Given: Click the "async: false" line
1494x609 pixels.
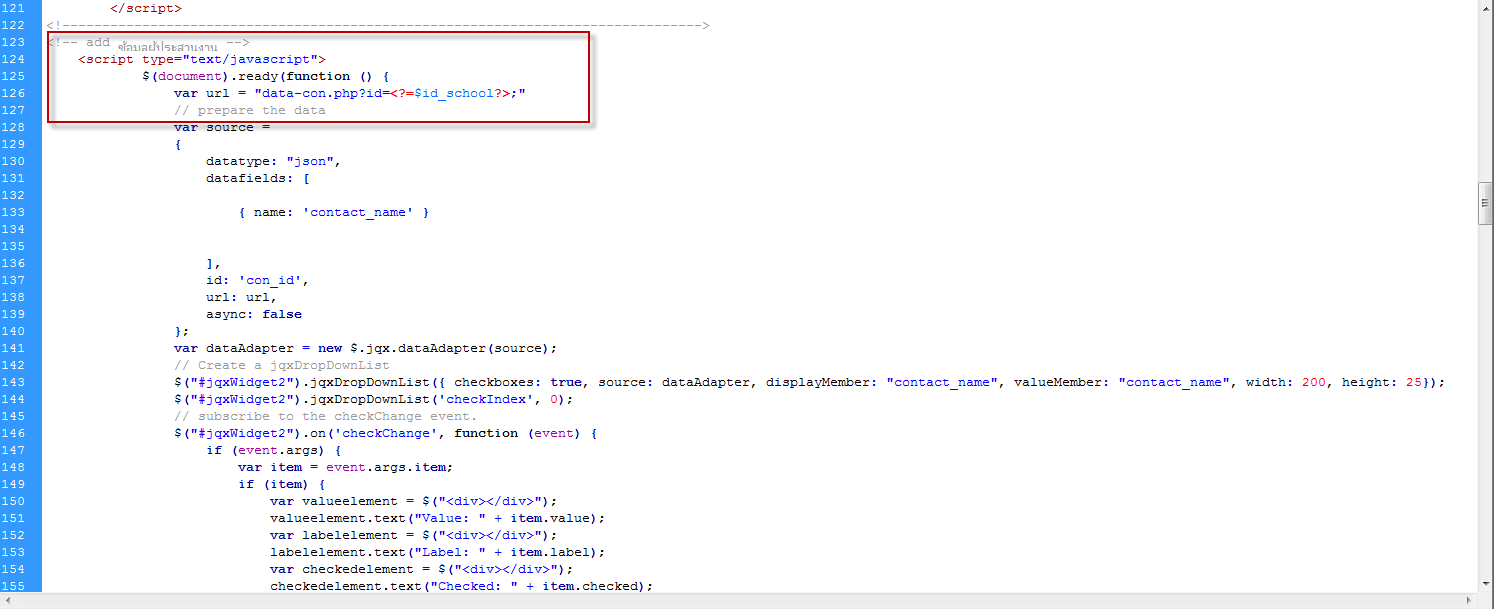Looking at the screenshot, I should [254, 314].
